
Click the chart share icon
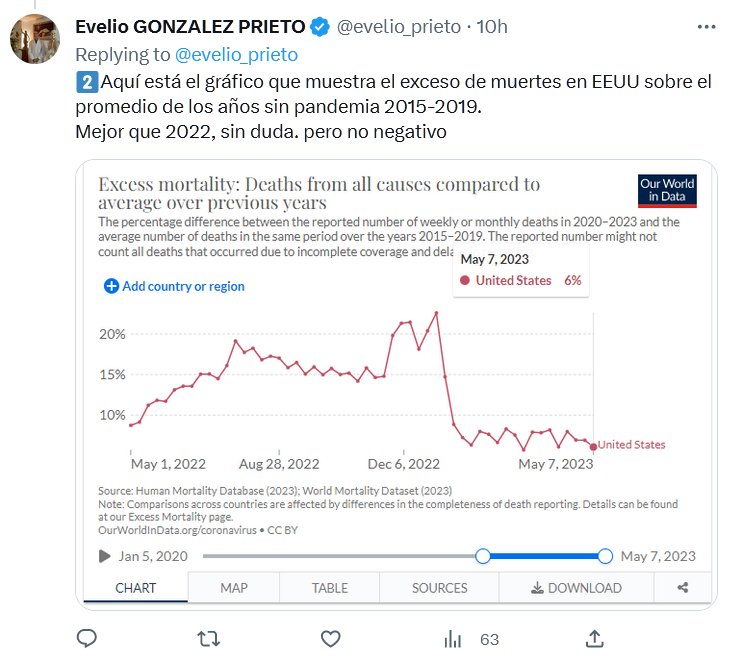(x=683, y=588)
